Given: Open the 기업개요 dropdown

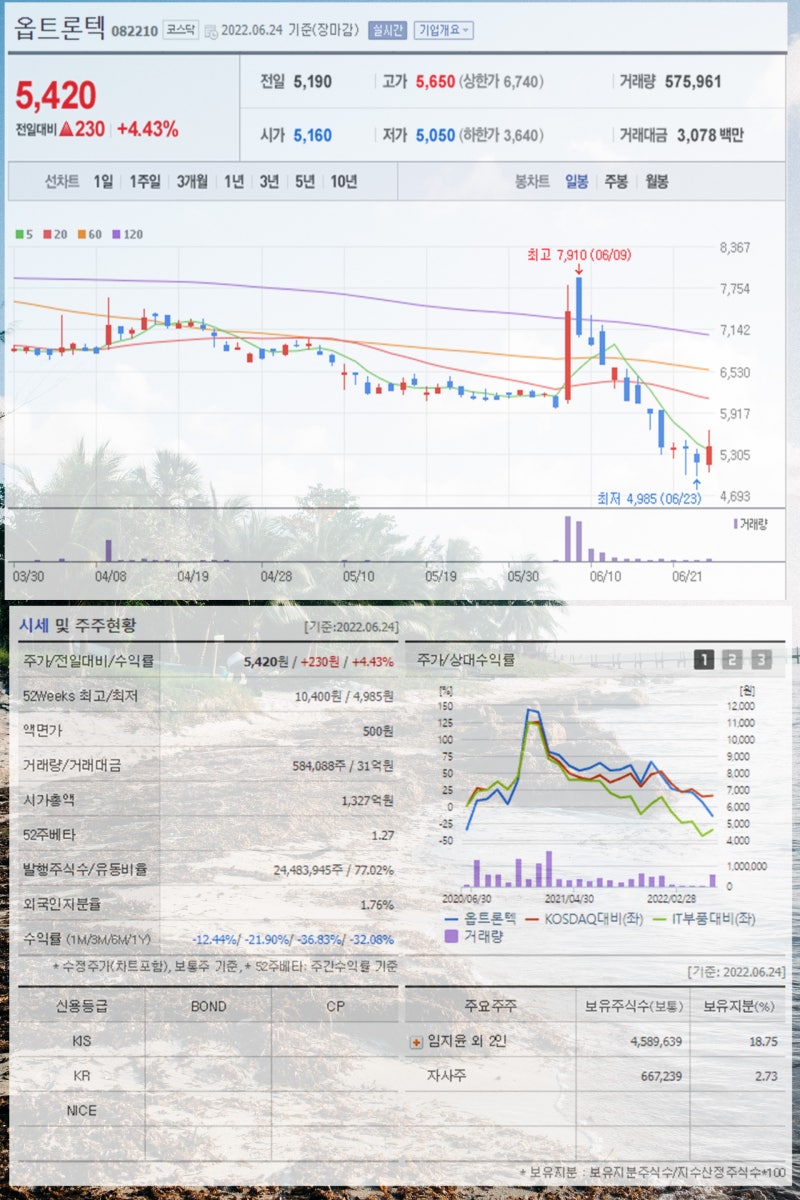Looking at the screenshot, I should [444, 31].
